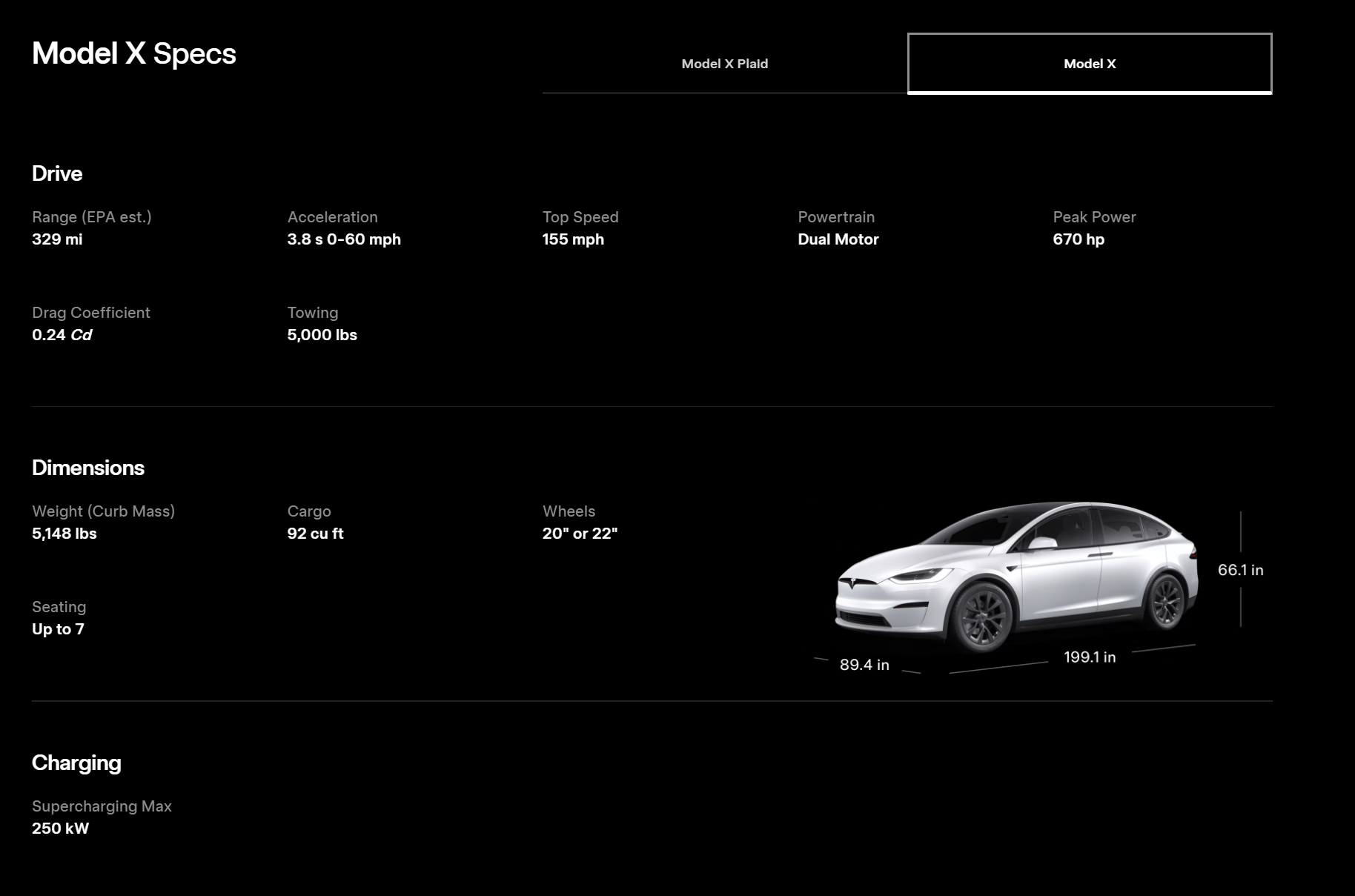Click the 670 hp value
The height and width of the screenshot is (896, 1355).
click(x=1079, y=239)
